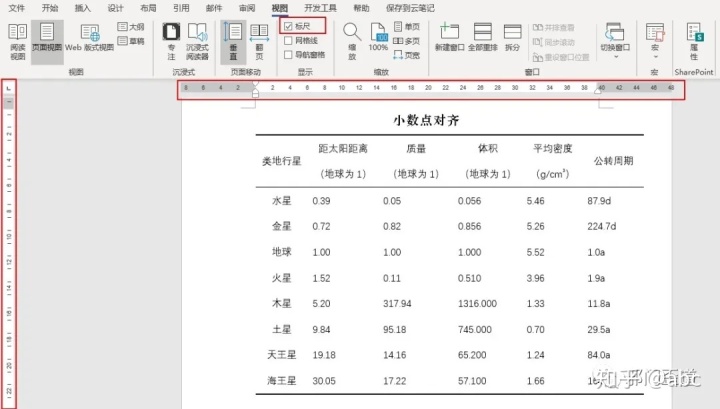The height and width of the screenshot is (409, 720).
Task: Select side-to-side page flip (翻页)
Action: click(259, 42)
